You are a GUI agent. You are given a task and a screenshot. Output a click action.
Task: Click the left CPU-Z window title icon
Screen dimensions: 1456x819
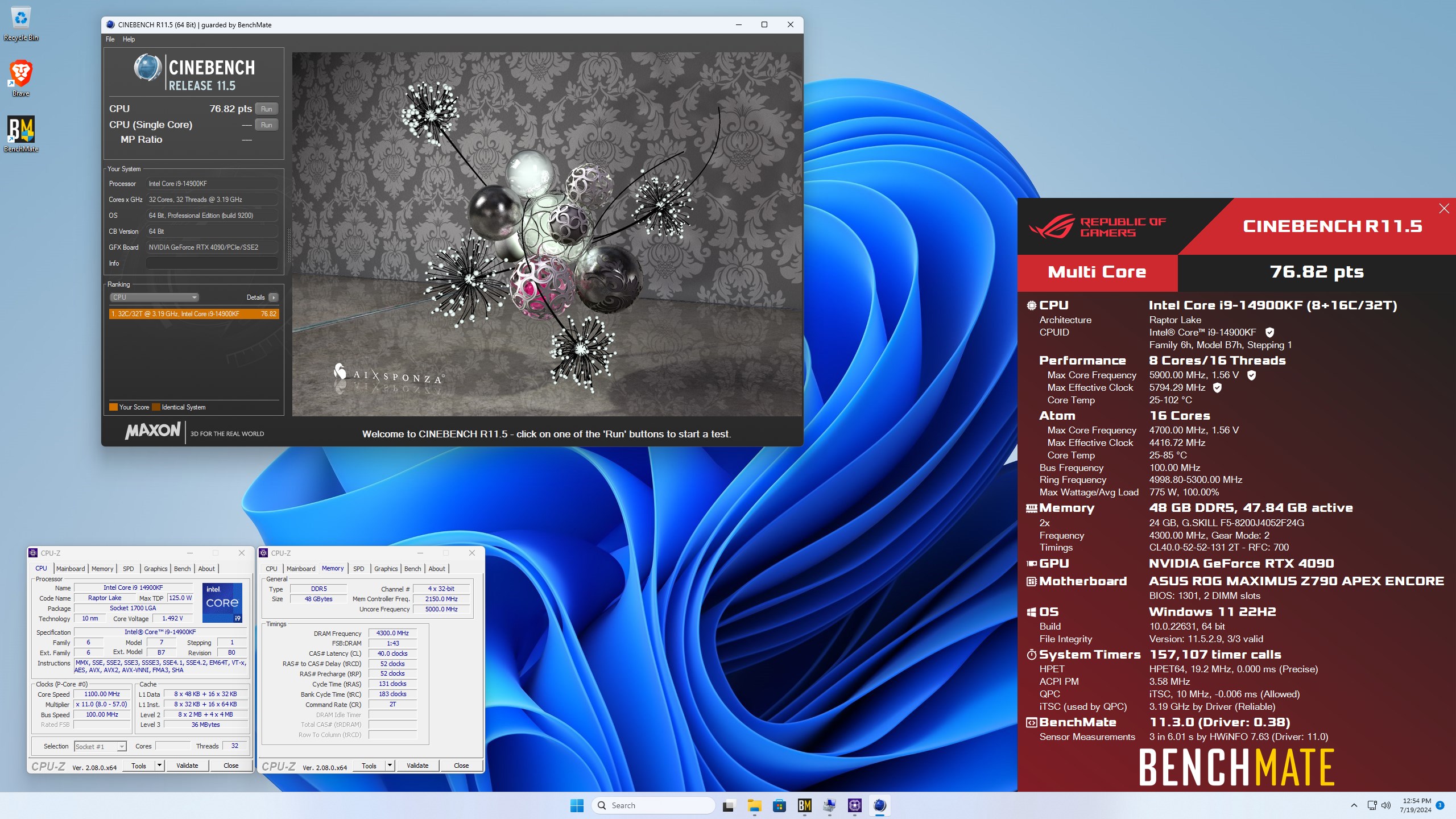pos(34,553)
